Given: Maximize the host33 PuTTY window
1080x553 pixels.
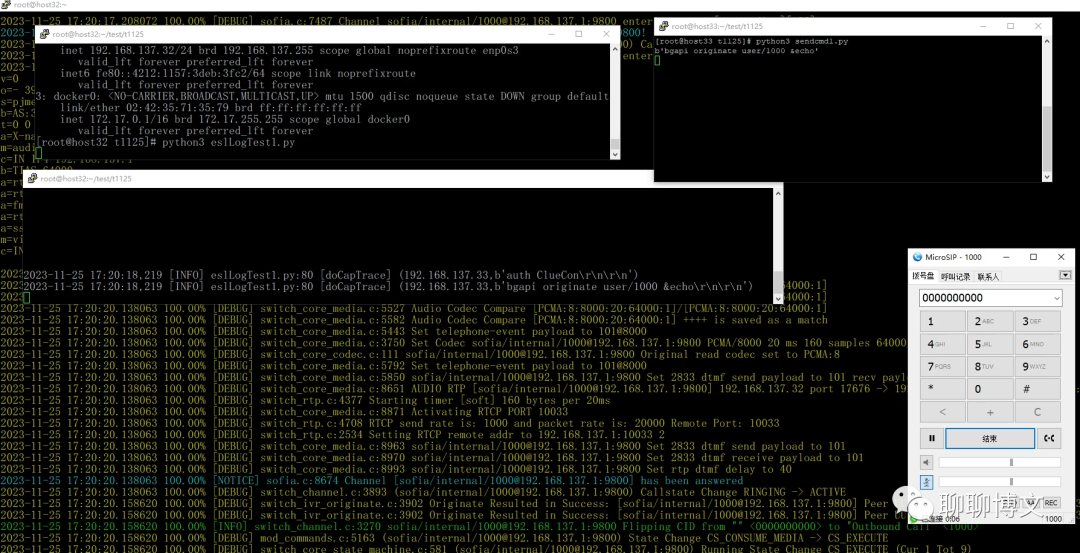Looking at the screenshot, I should point(1010,26).
